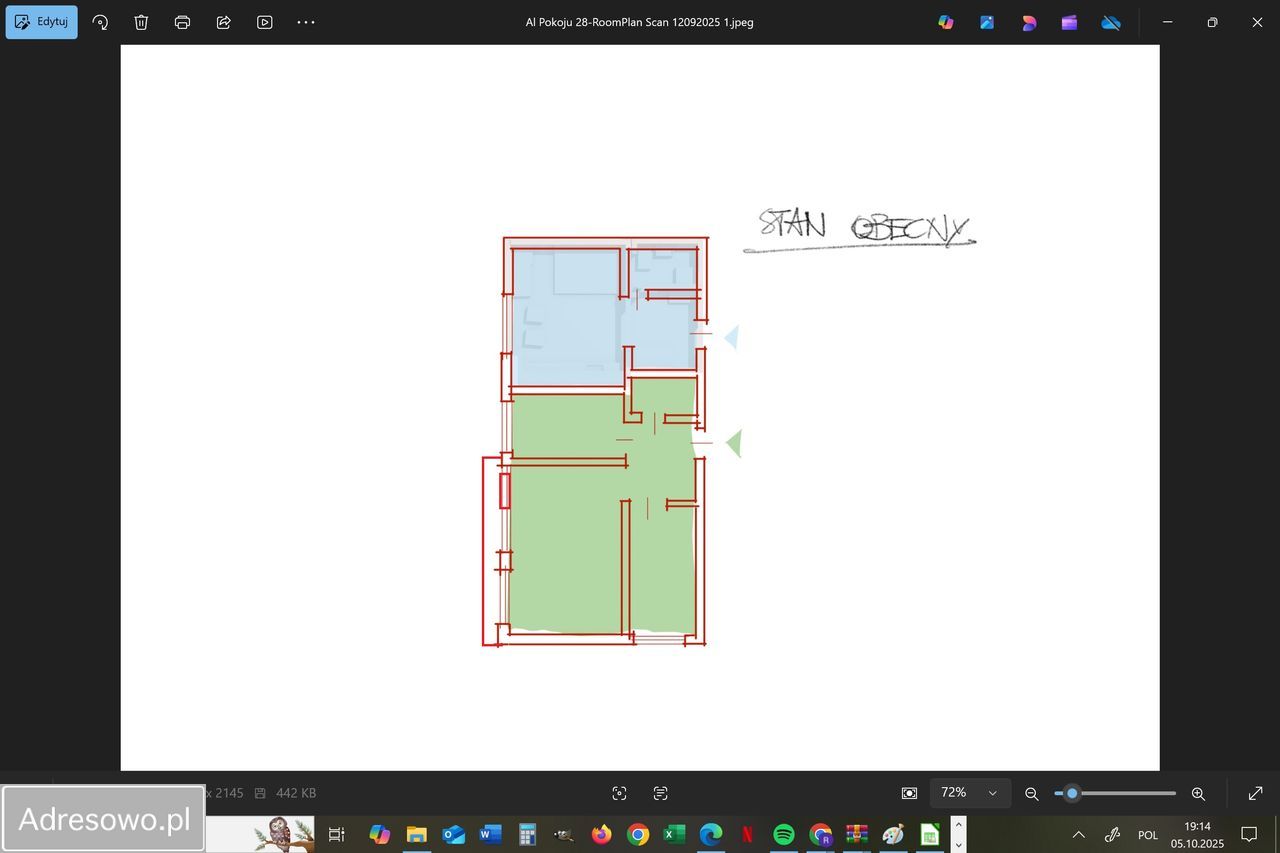
Task: Toggle full screen view with arrows icon
Action: coord(1255,793)
